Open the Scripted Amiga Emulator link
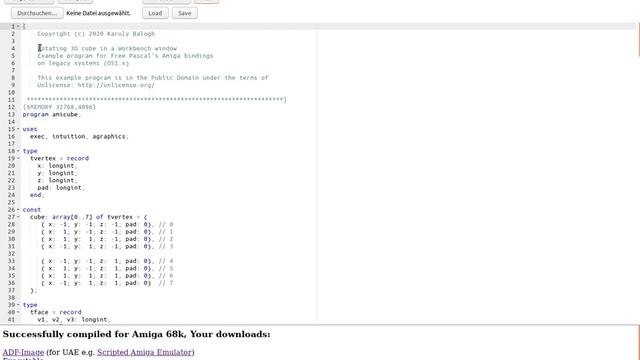 click(144, 352)
